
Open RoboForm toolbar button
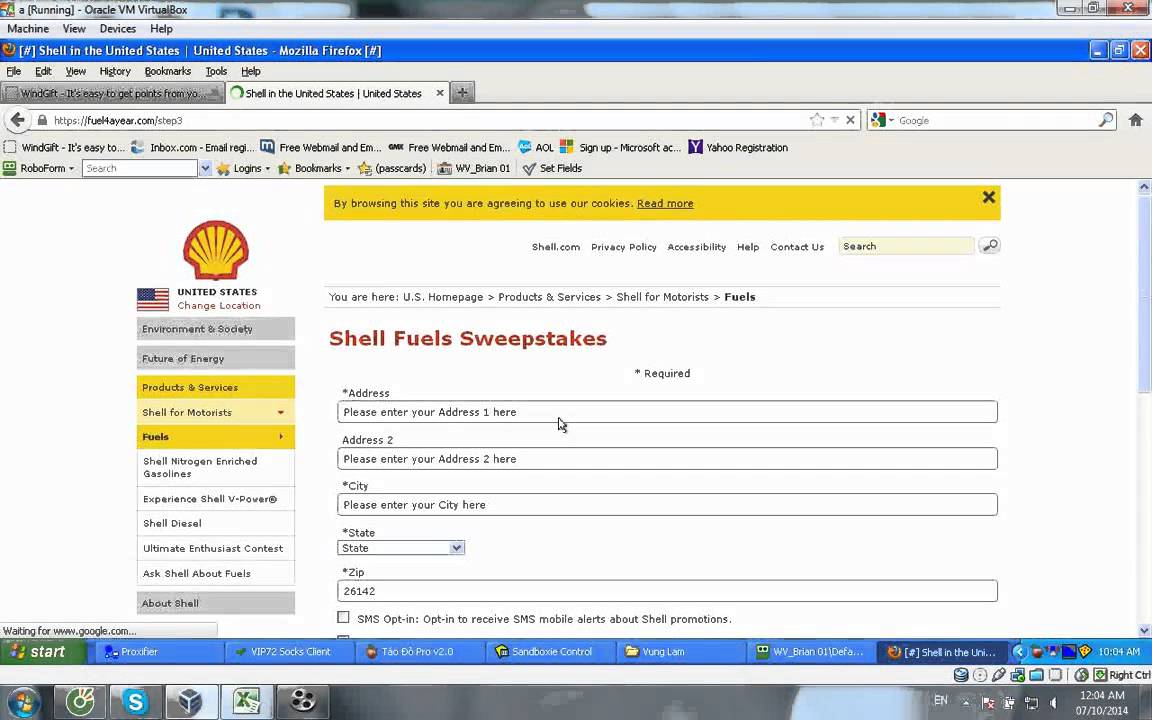38,168
